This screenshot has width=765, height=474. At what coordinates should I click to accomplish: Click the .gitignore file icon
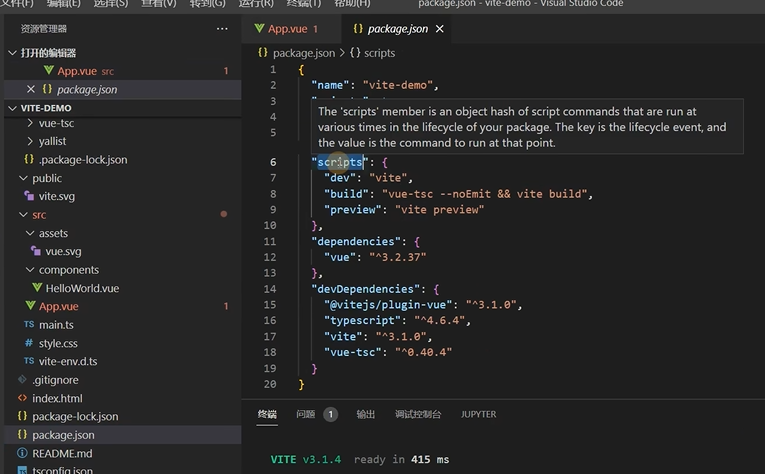coord(22,379)
